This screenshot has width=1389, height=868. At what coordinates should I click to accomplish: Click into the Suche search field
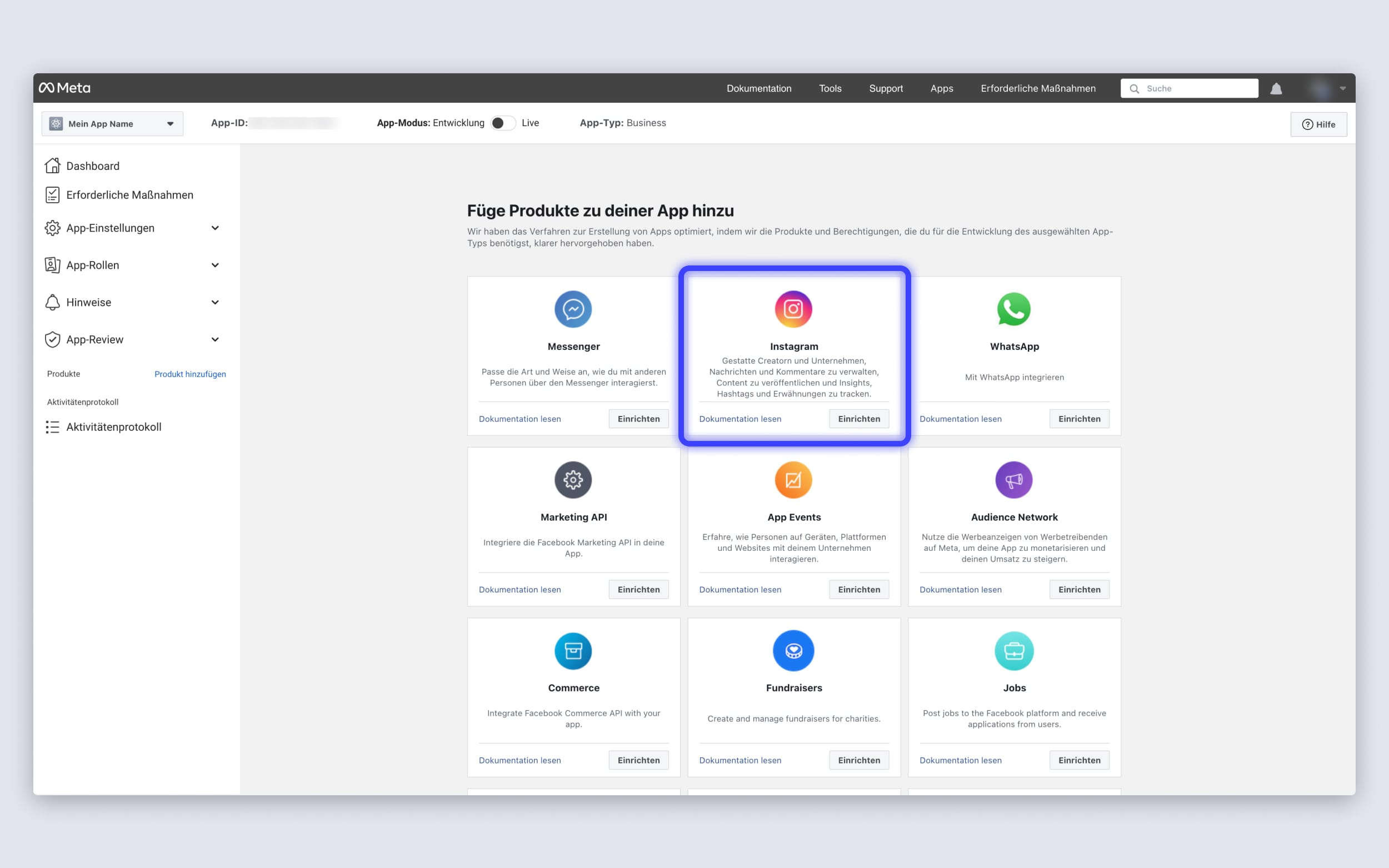(x=1189, y=88)
